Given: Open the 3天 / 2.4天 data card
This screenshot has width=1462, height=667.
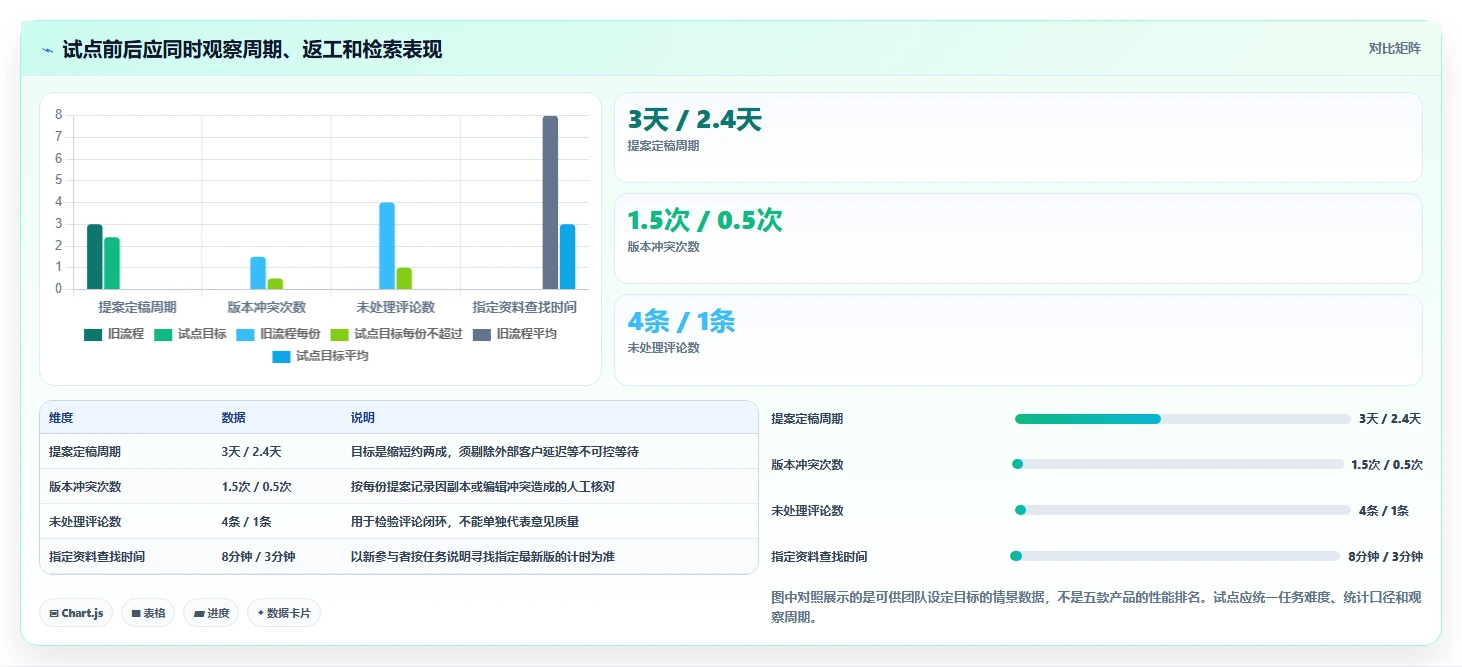Looking at the screenshot, I should tap(1018, 137).
